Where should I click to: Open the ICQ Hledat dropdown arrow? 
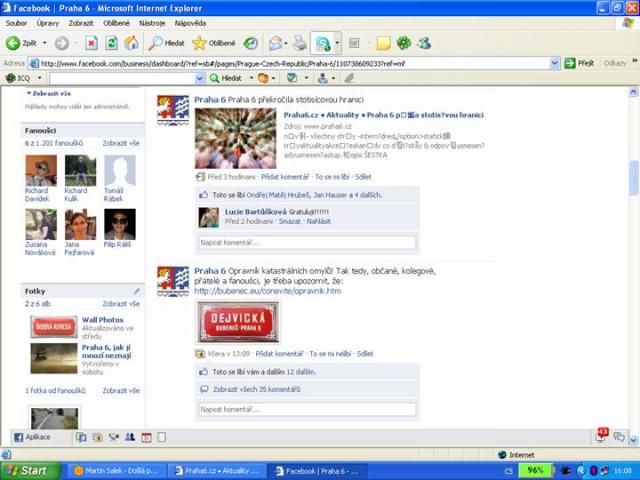tap(251, 78)
